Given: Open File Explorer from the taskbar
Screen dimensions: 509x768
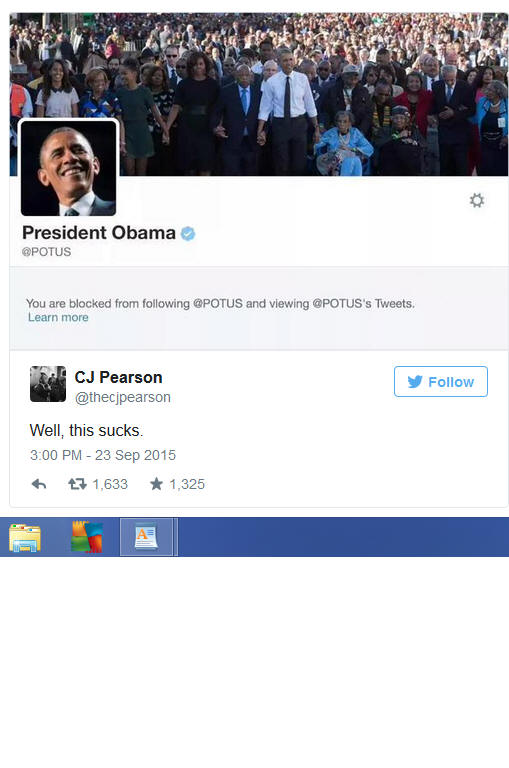Looking at the screenshot, I should (x=24, y=537).
